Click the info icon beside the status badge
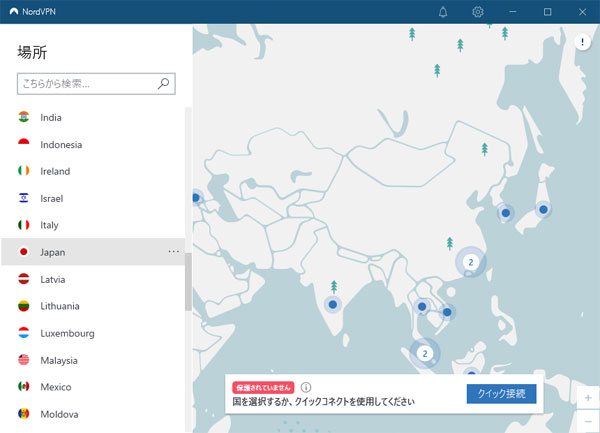Viewport: 600px width, 433px height. pos(306,387)
